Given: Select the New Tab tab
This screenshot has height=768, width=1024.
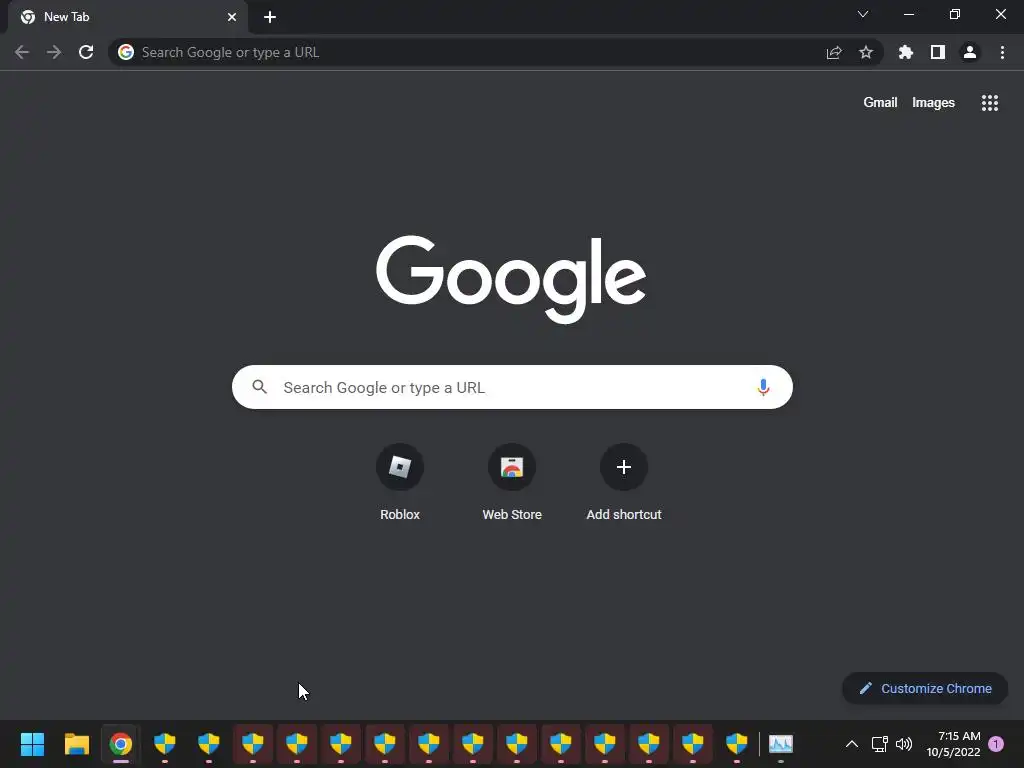Looking at the screenshot, I should pos(127,17).
